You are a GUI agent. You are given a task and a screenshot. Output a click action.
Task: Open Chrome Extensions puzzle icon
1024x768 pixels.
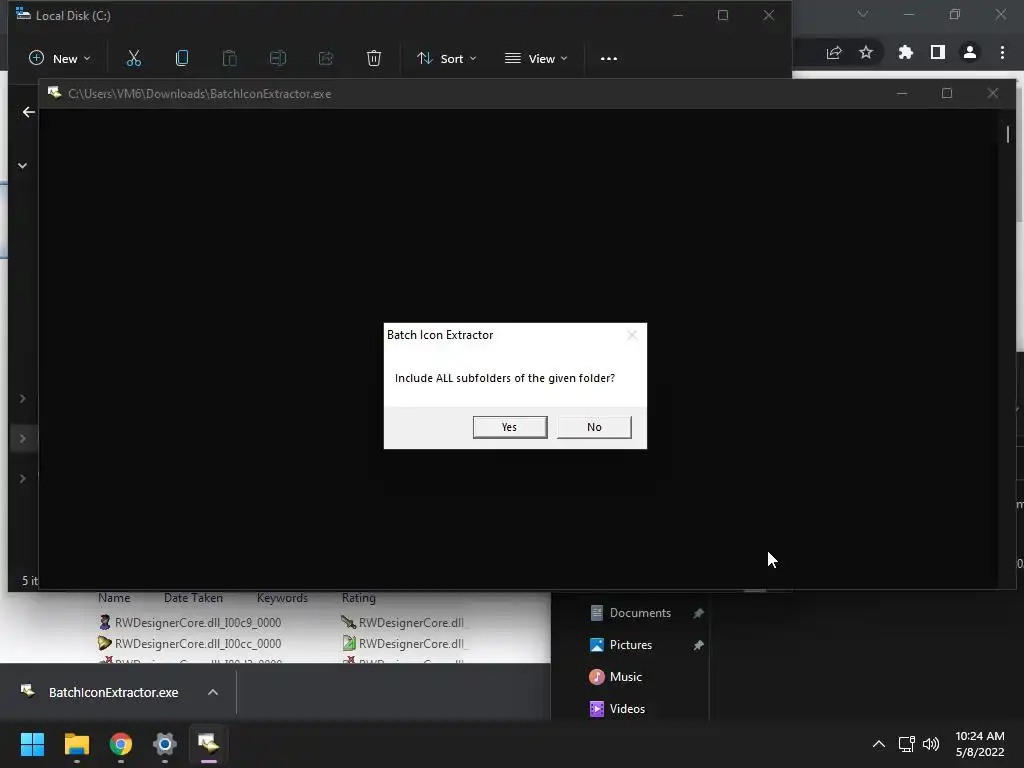pyautogui.click(x=906, y=53)
